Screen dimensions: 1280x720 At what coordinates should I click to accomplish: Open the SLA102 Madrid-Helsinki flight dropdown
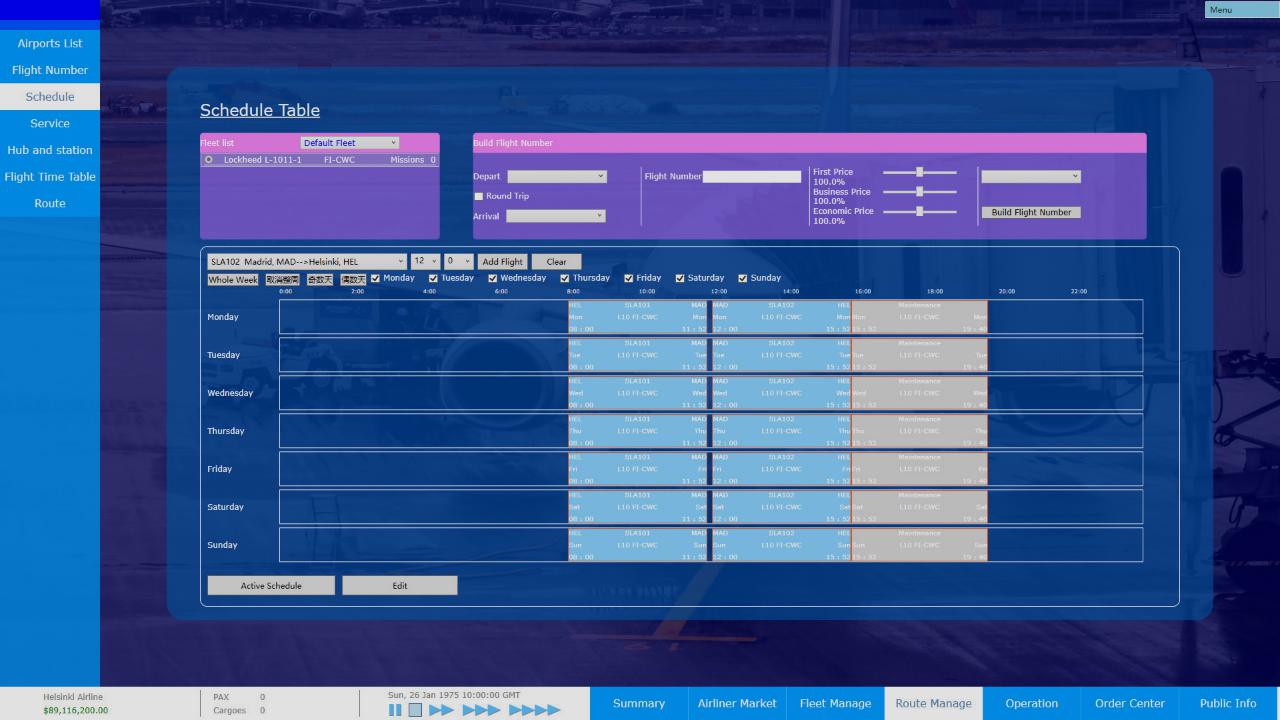[307, 261]
